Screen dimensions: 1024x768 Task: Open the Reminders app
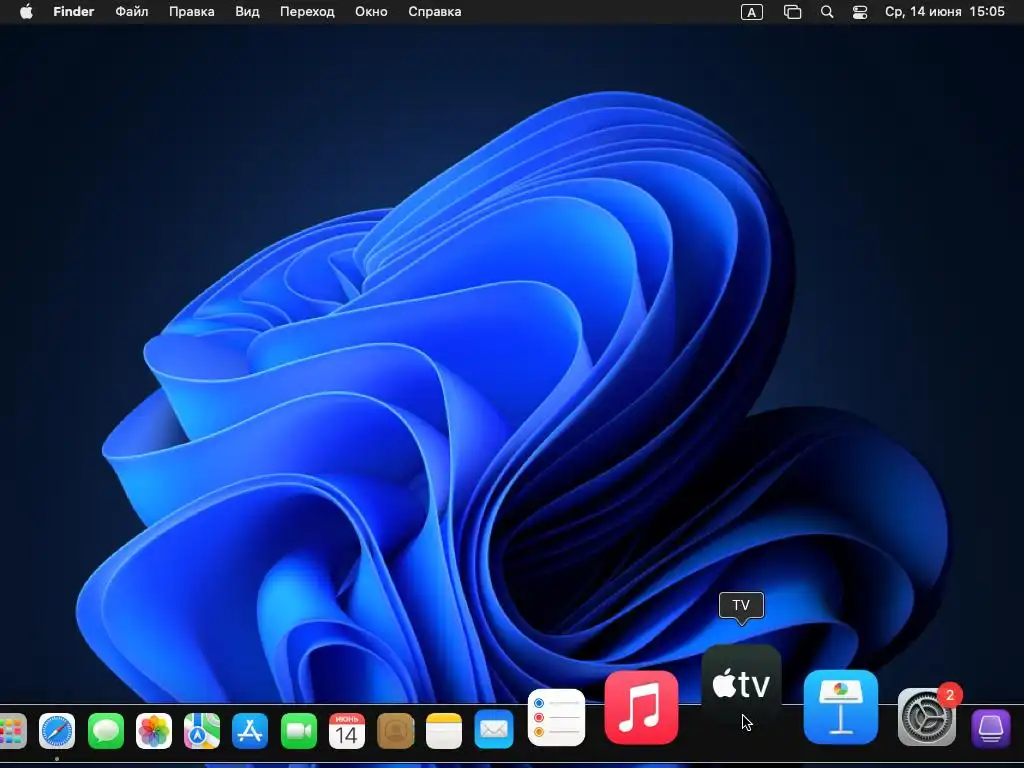point(556,717)
